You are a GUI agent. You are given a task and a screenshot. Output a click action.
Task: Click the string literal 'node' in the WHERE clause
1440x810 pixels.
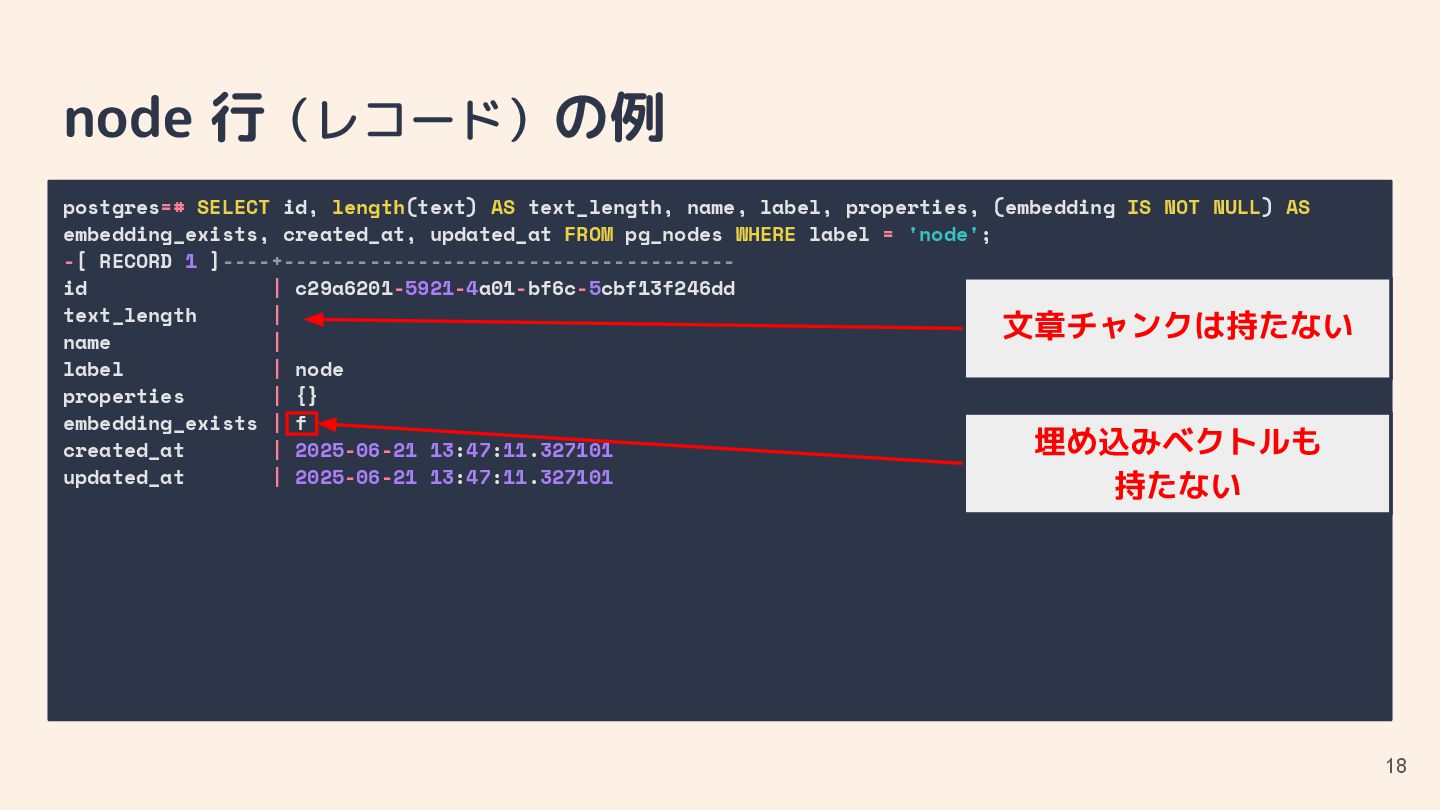click(944, 234)
